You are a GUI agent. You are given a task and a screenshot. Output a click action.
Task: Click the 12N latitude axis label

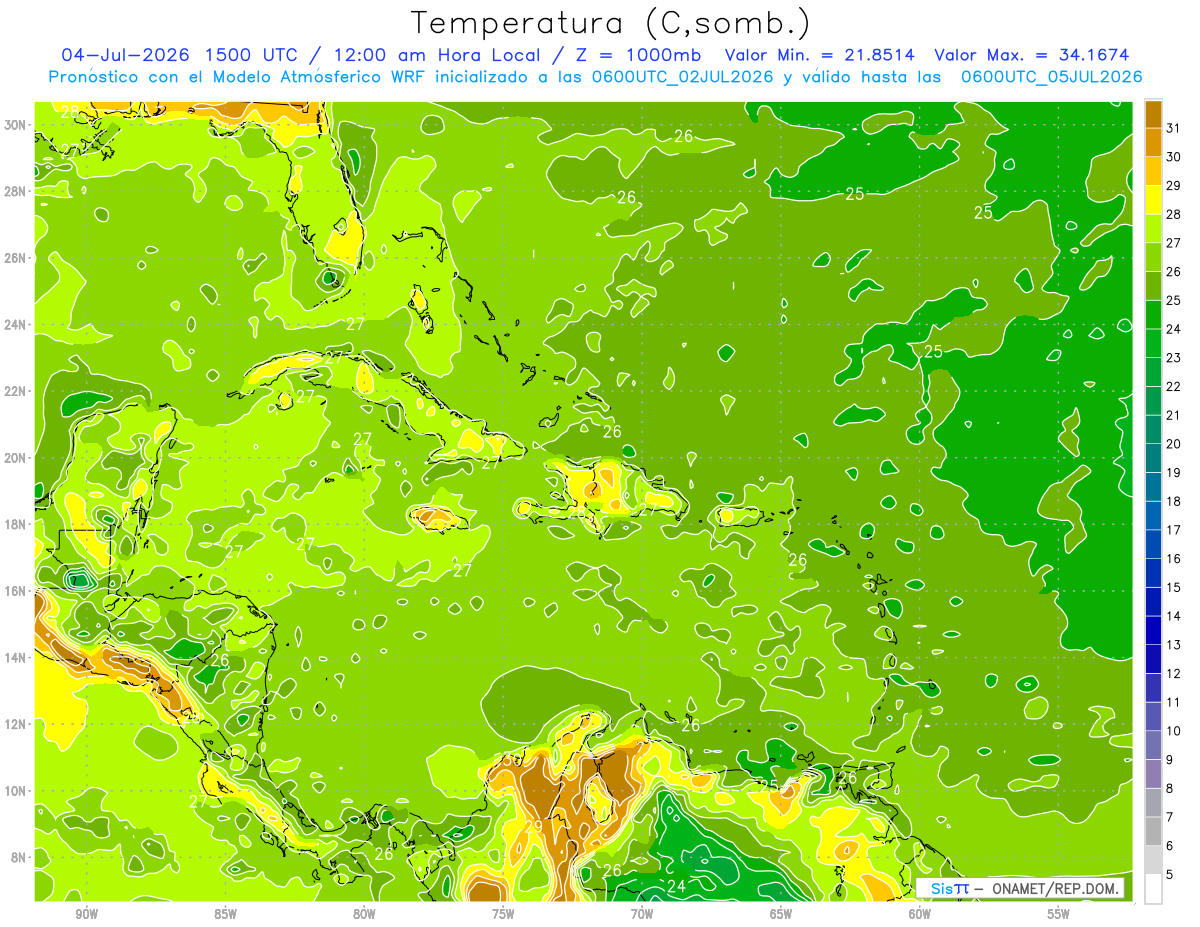tap(16, 724)
